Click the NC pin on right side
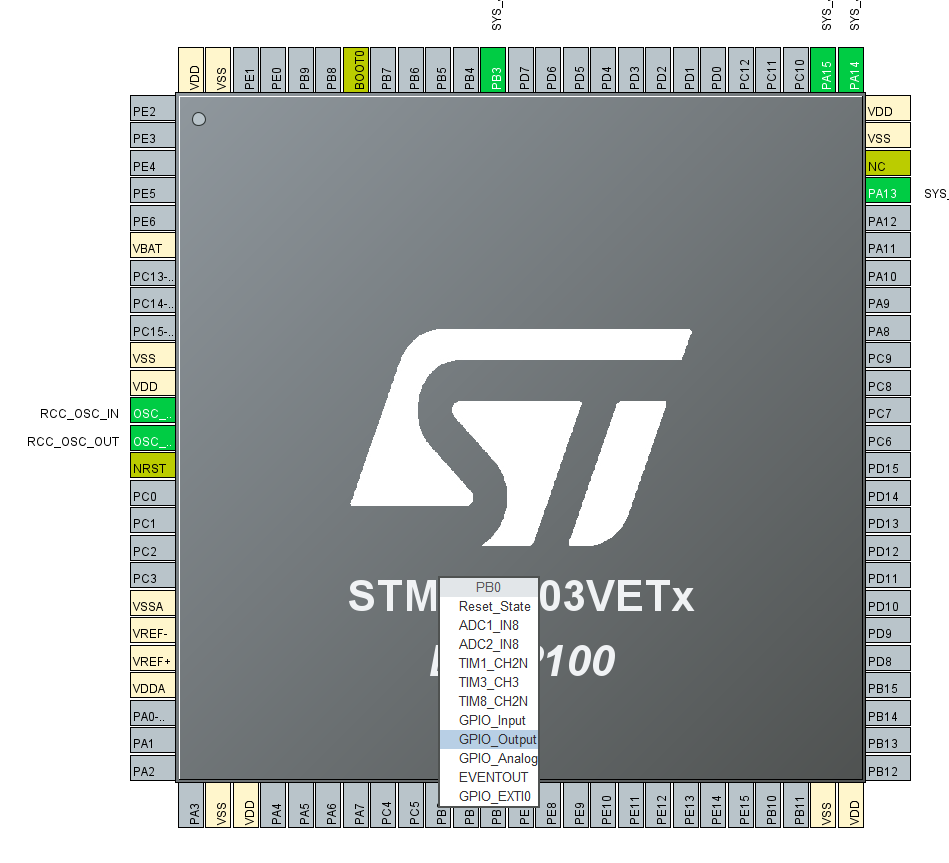This screenshot has height=863, width=949. (886, 164)
